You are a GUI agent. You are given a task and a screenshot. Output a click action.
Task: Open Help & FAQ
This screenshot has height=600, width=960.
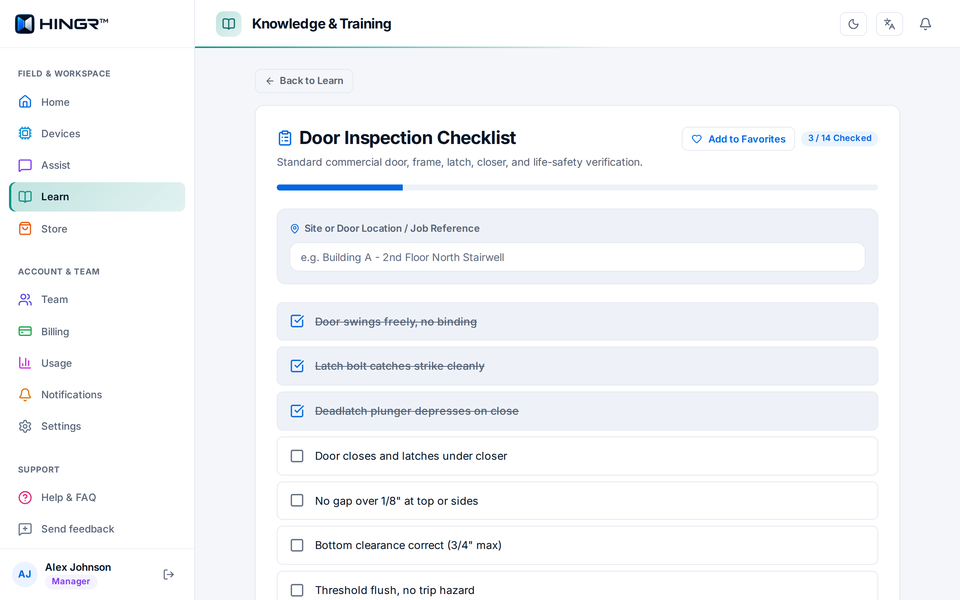pos(97,497)
